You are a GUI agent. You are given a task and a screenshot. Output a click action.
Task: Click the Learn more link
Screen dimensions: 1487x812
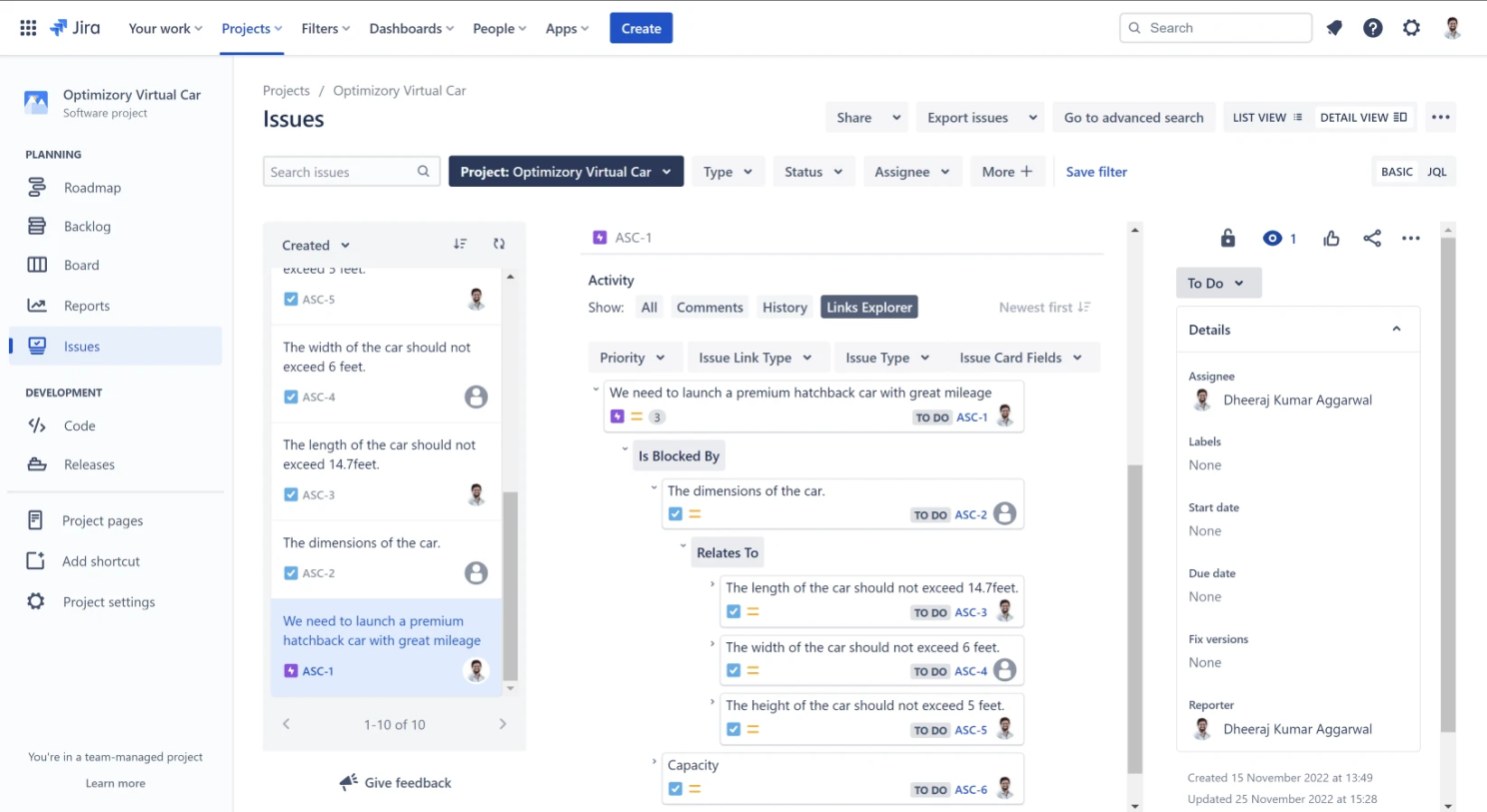tap(116, 783)
